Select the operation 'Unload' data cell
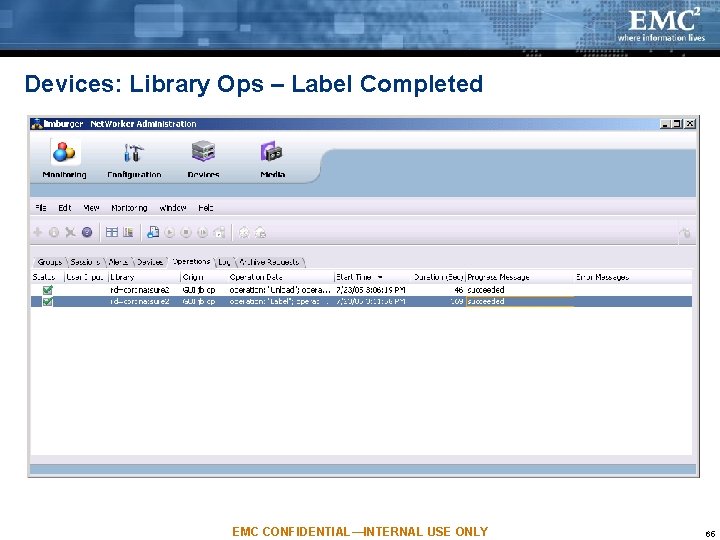 280,290
